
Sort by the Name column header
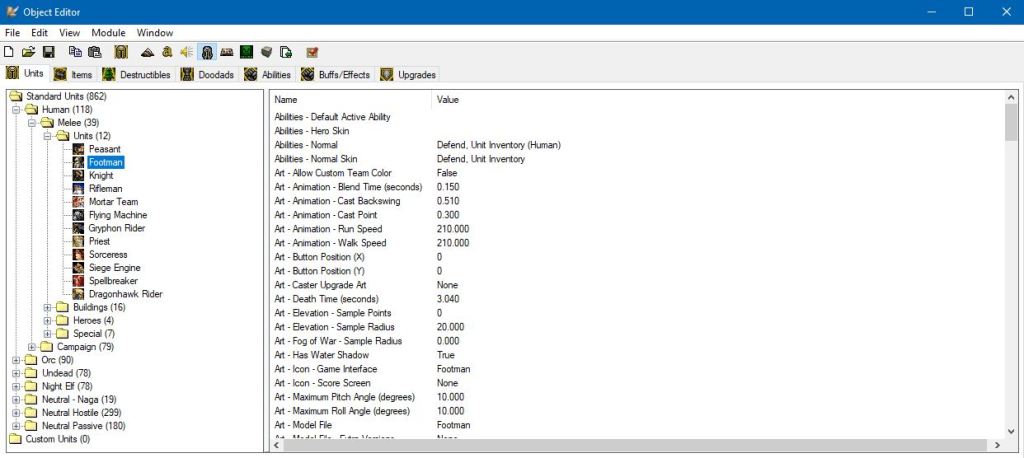pyautogui.click(x=350, y=100)
